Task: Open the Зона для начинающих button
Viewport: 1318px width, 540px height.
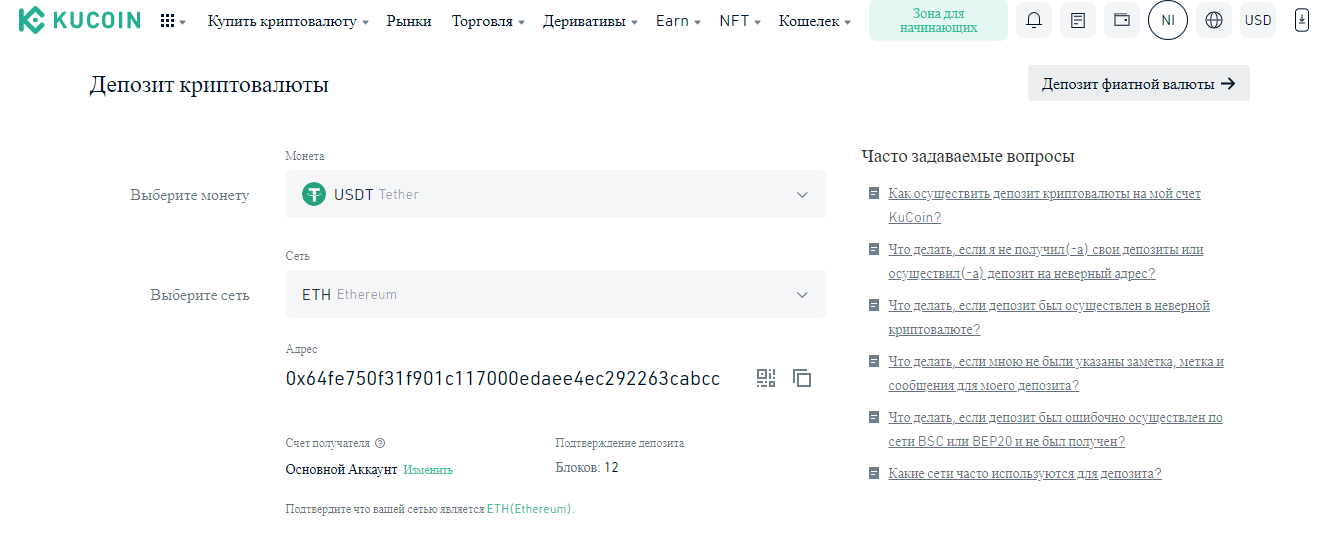Action: point(938,21)
